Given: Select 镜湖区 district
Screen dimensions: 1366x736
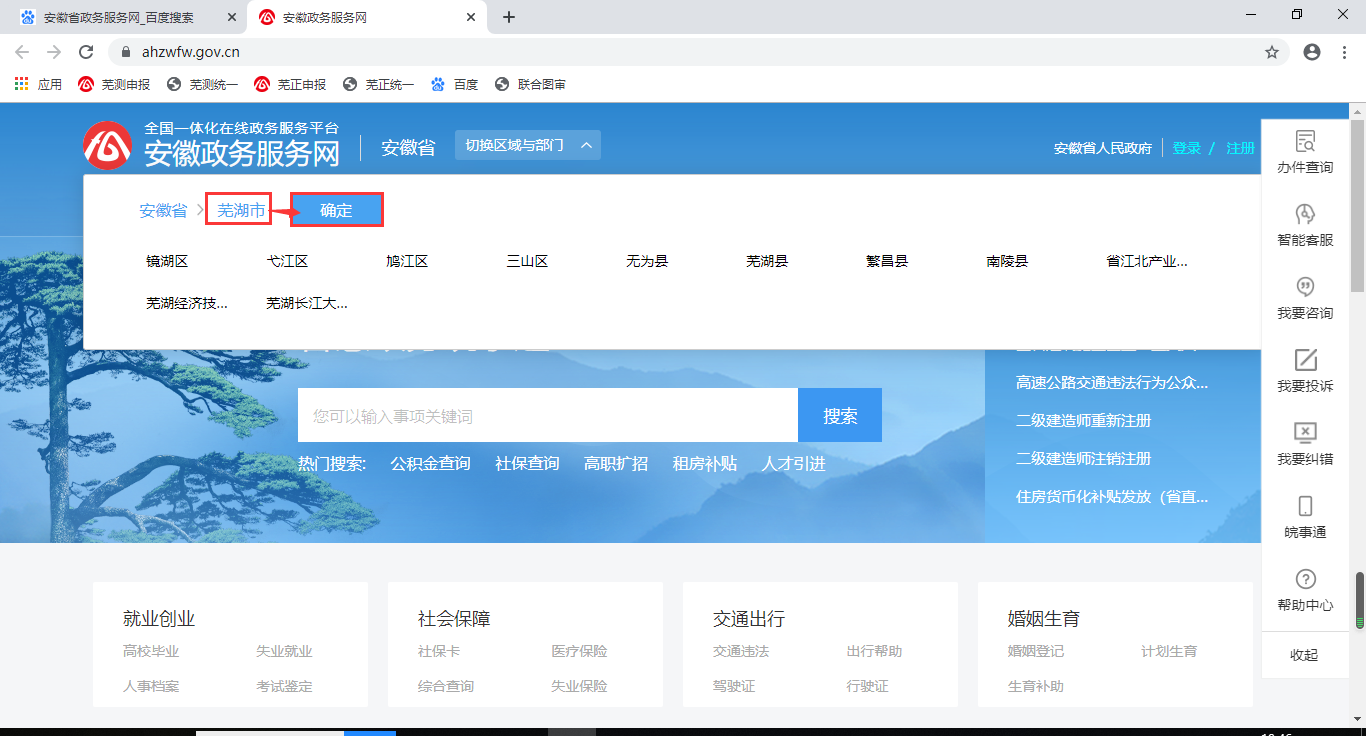Looking at the screenshot, I should (x=167, y=262).
